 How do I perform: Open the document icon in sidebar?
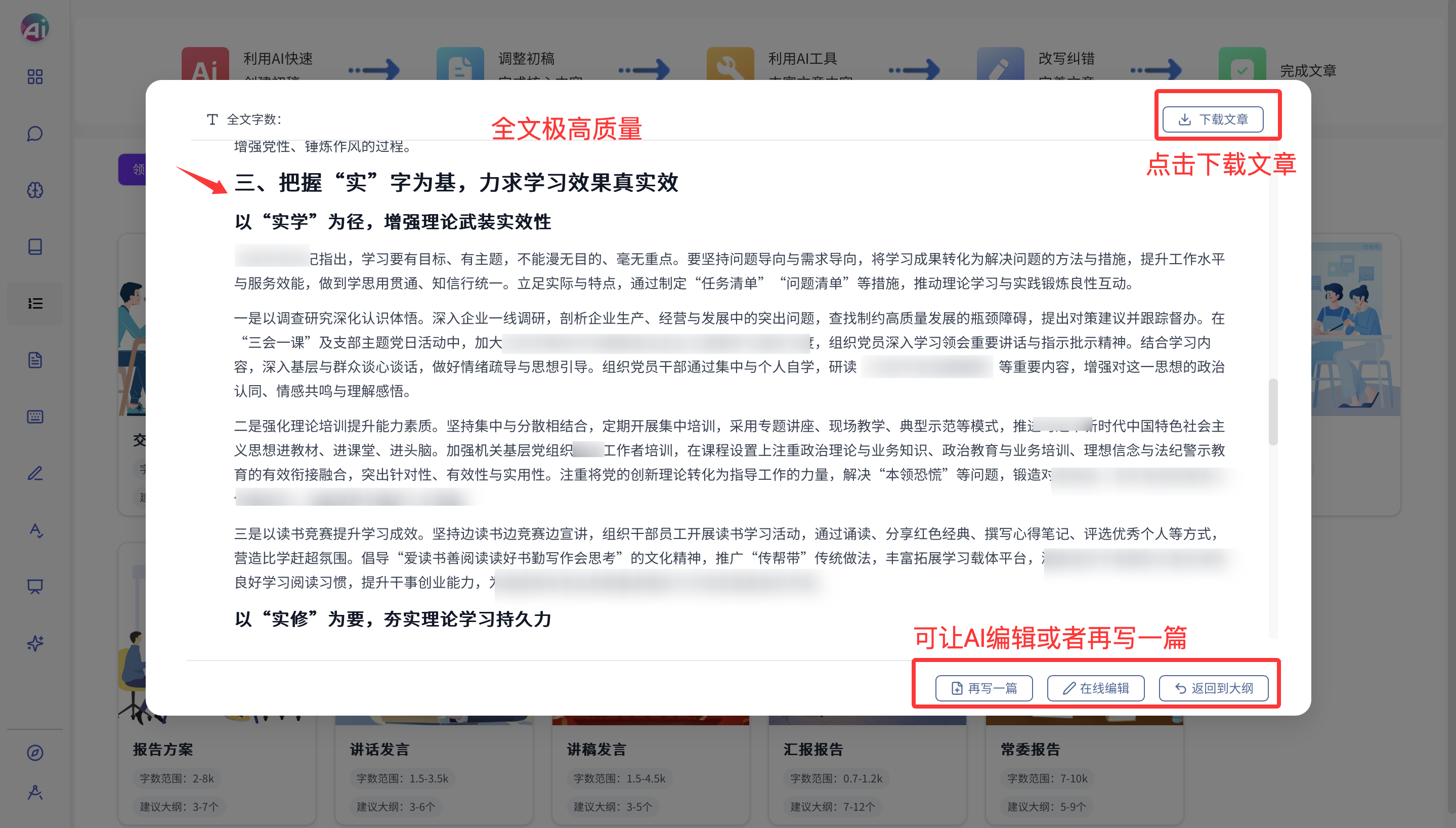pyautogui.click(x=35, y=360)
